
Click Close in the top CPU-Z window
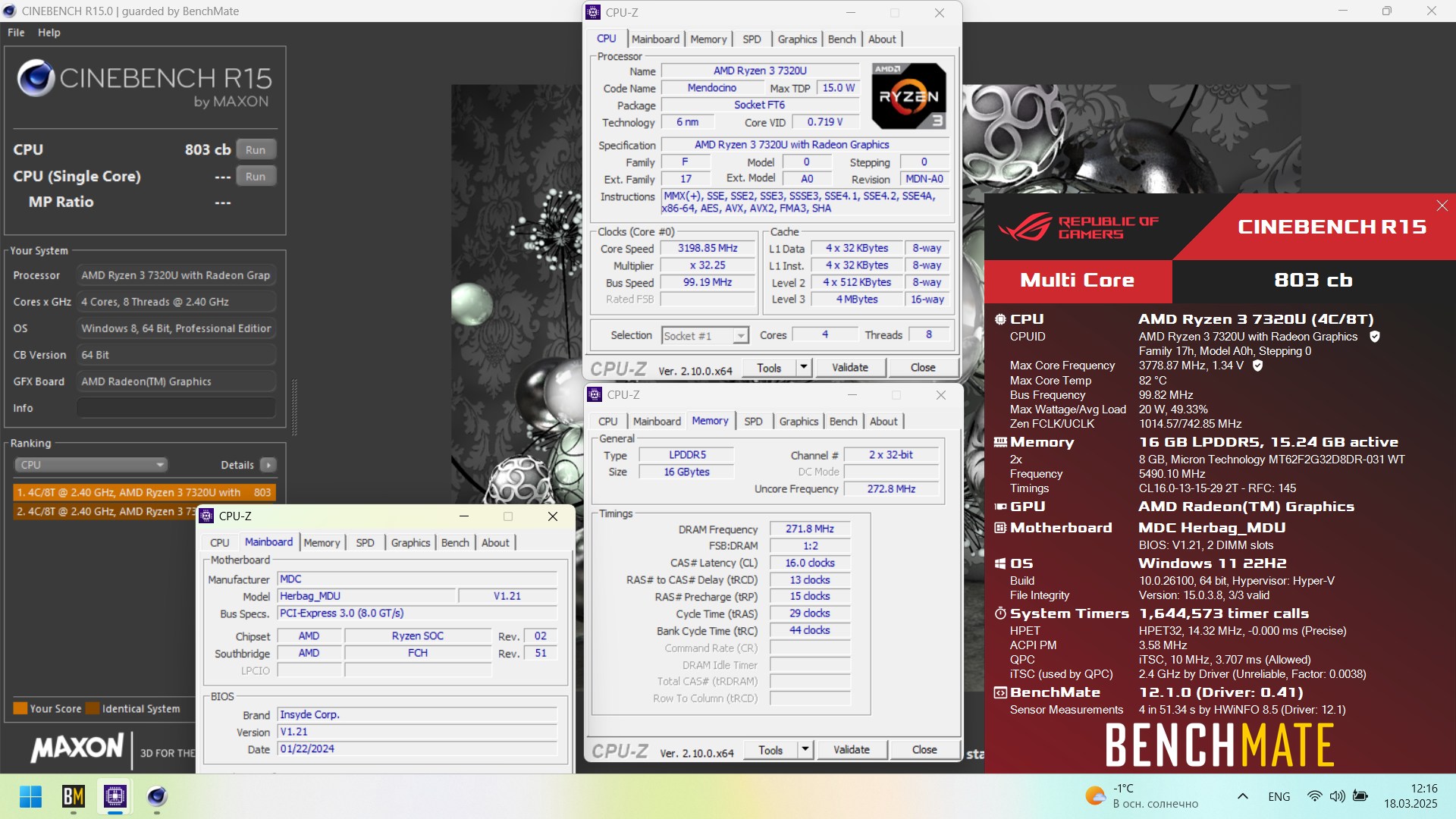tap(923, 368)
